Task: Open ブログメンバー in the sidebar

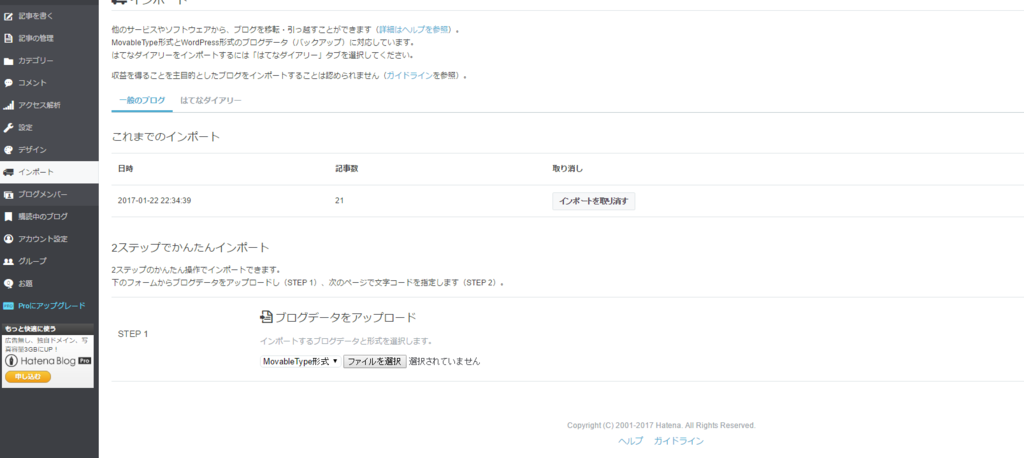Action: [x=49, y=195]
